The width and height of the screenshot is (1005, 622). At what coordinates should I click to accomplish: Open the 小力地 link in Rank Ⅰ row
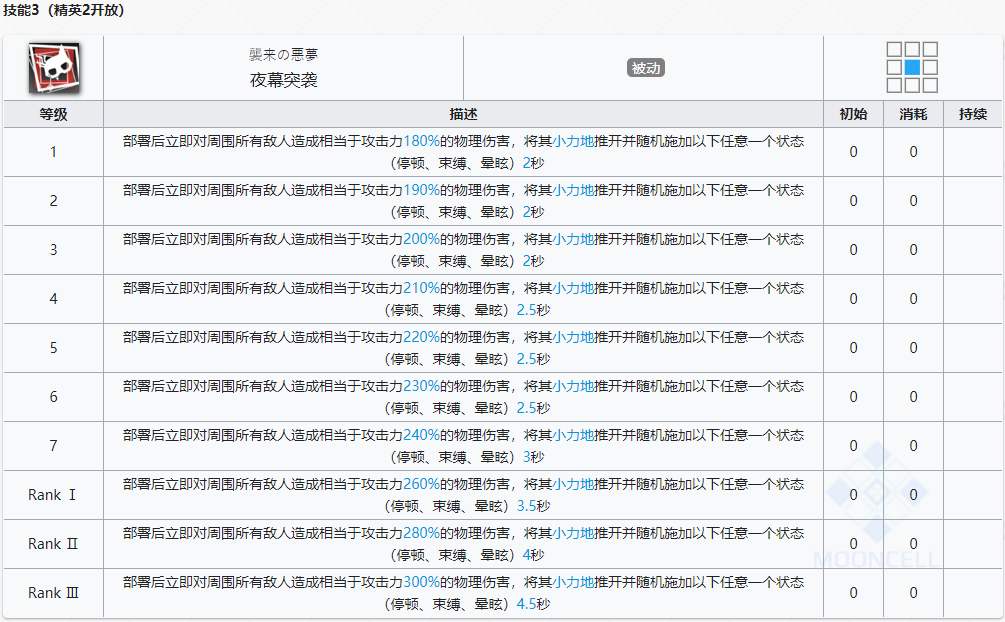coord(574,484)
